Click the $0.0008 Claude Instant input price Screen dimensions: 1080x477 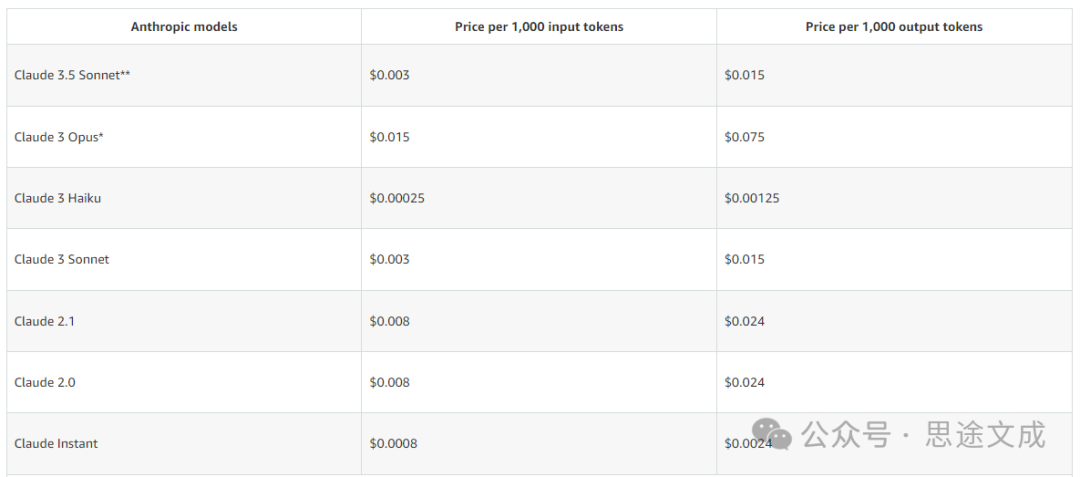click(x=393, y=443)
